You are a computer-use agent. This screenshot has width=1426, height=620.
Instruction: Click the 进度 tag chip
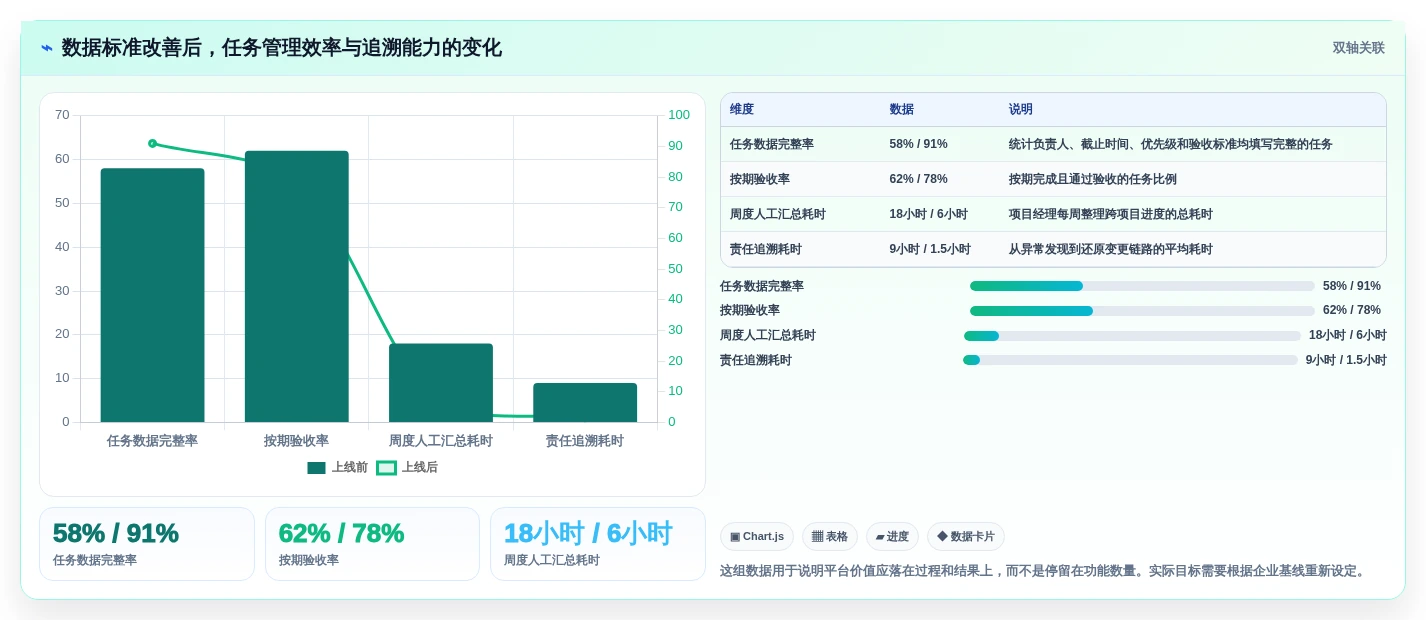(892, 537)
